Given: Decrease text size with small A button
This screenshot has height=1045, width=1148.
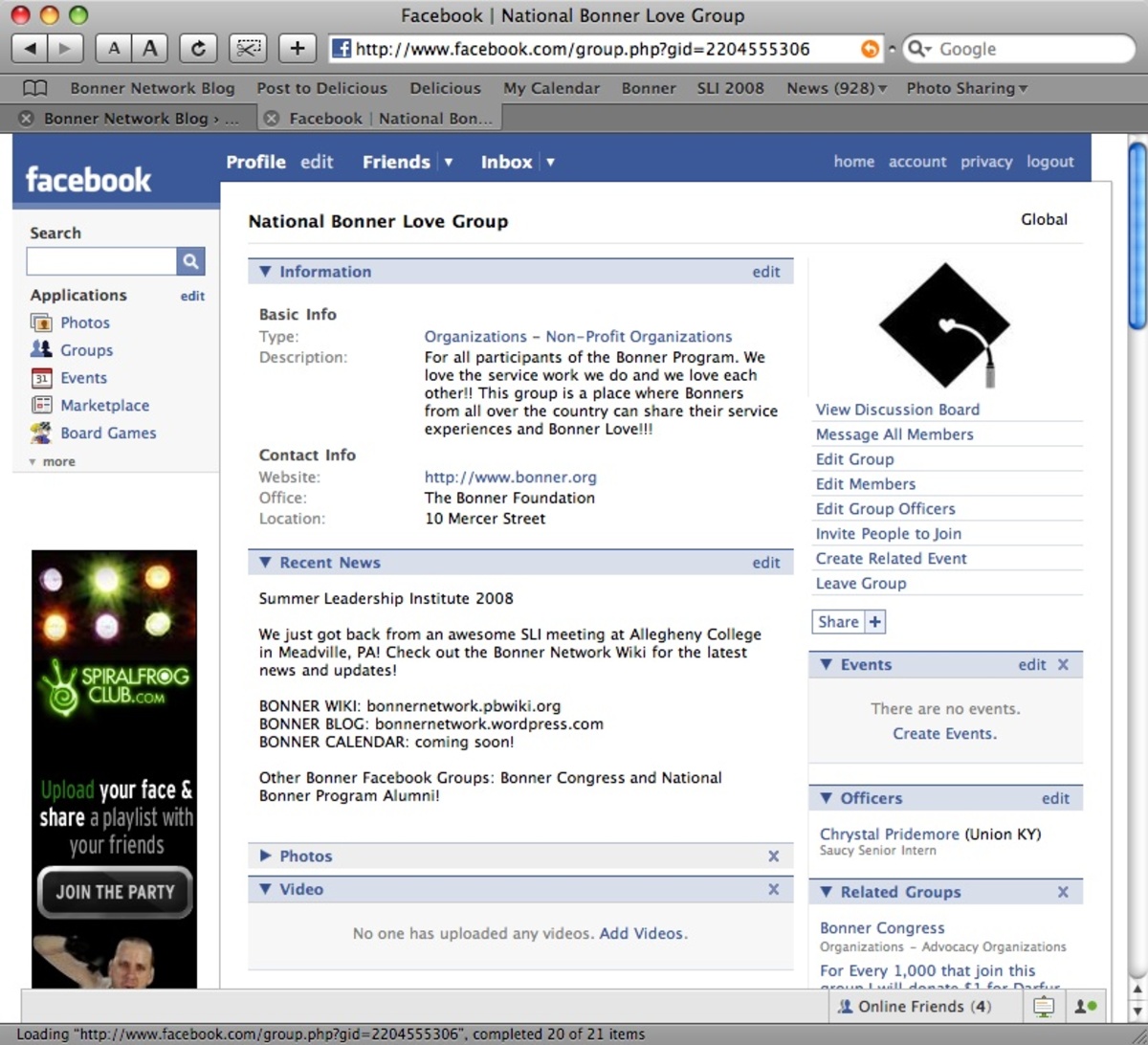Looking at the screenshot, I should [x=114, y=48].
